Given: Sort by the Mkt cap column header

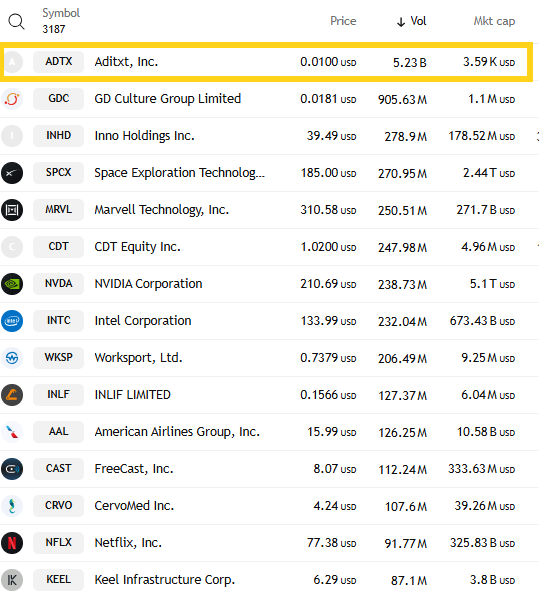Looking at the screenshot, I should click(x=494, y=21).
